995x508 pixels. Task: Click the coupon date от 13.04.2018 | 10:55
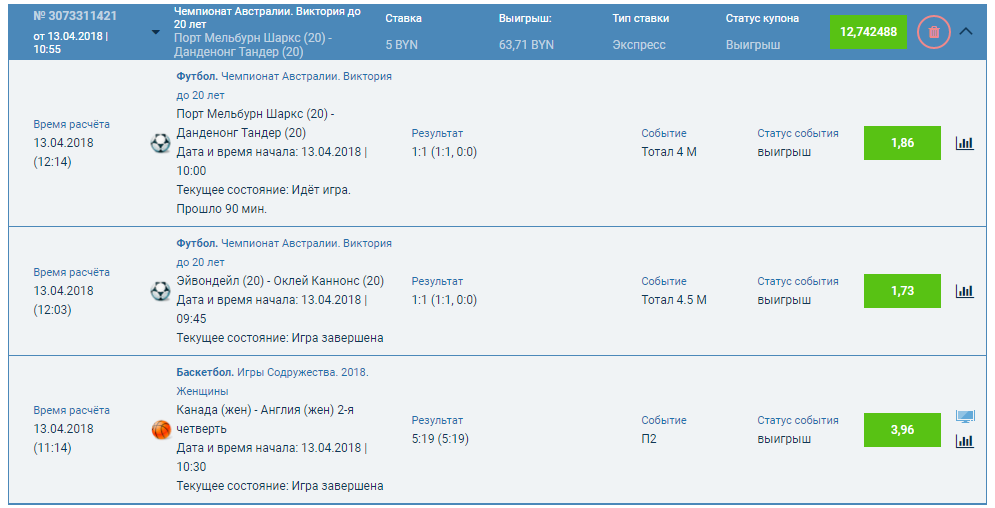click(70, 42)
